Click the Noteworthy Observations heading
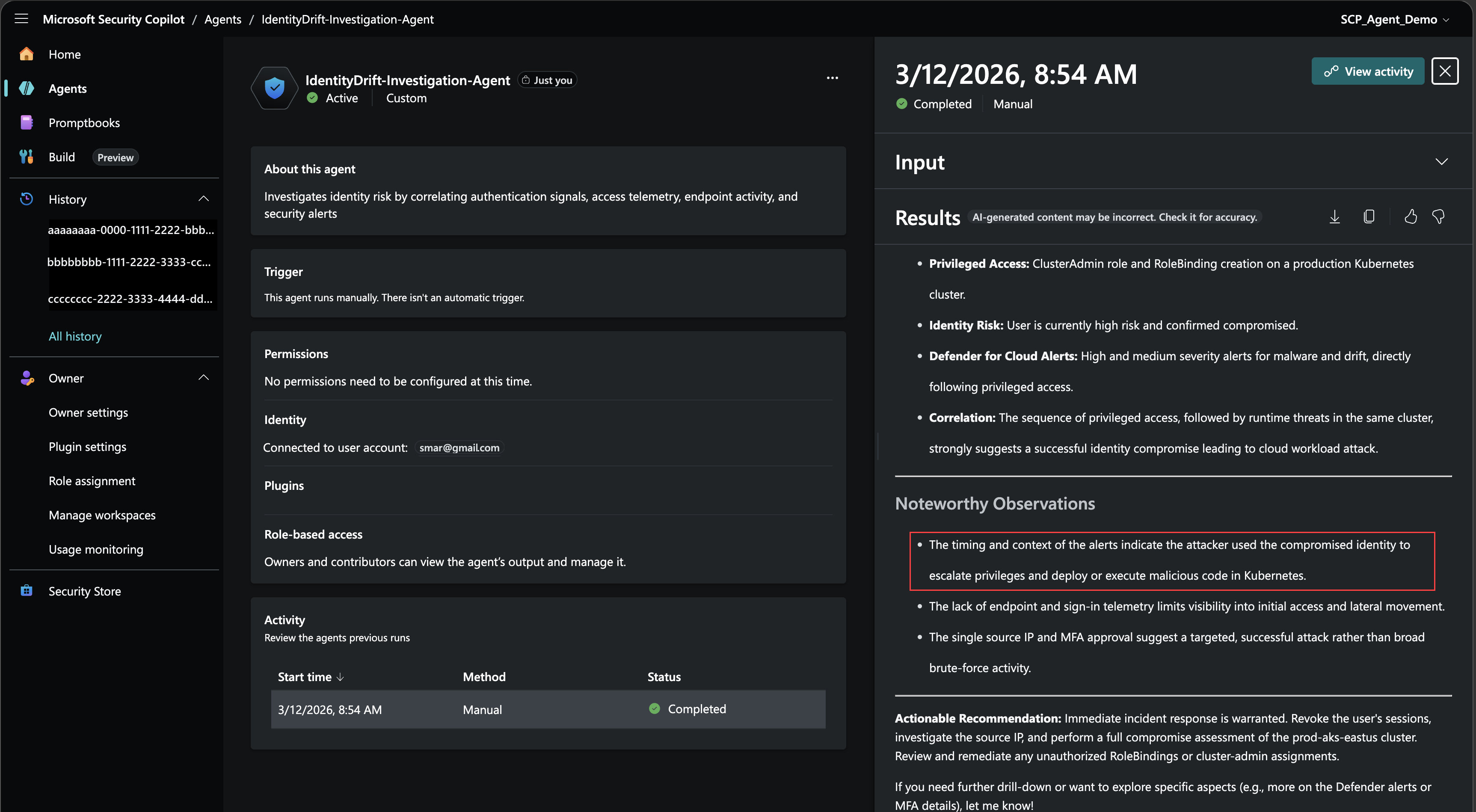This screenshot has width=1476, height=812. 995,503
